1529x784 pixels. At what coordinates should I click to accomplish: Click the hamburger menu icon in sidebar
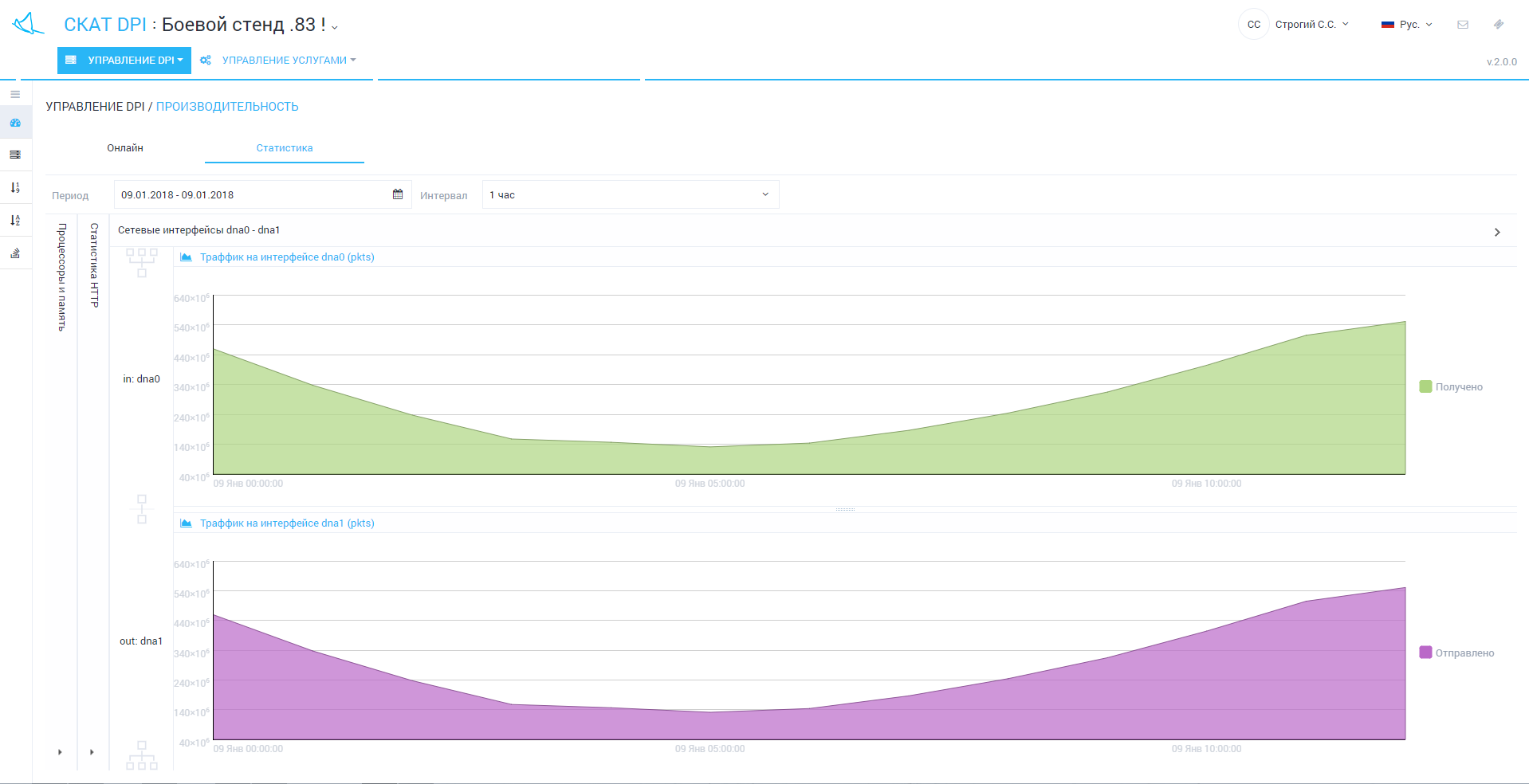point(15,94)
